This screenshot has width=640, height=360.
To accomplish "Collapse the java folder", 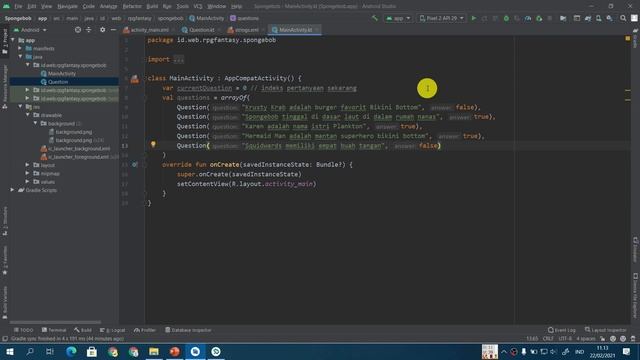I will coord(20,57).
